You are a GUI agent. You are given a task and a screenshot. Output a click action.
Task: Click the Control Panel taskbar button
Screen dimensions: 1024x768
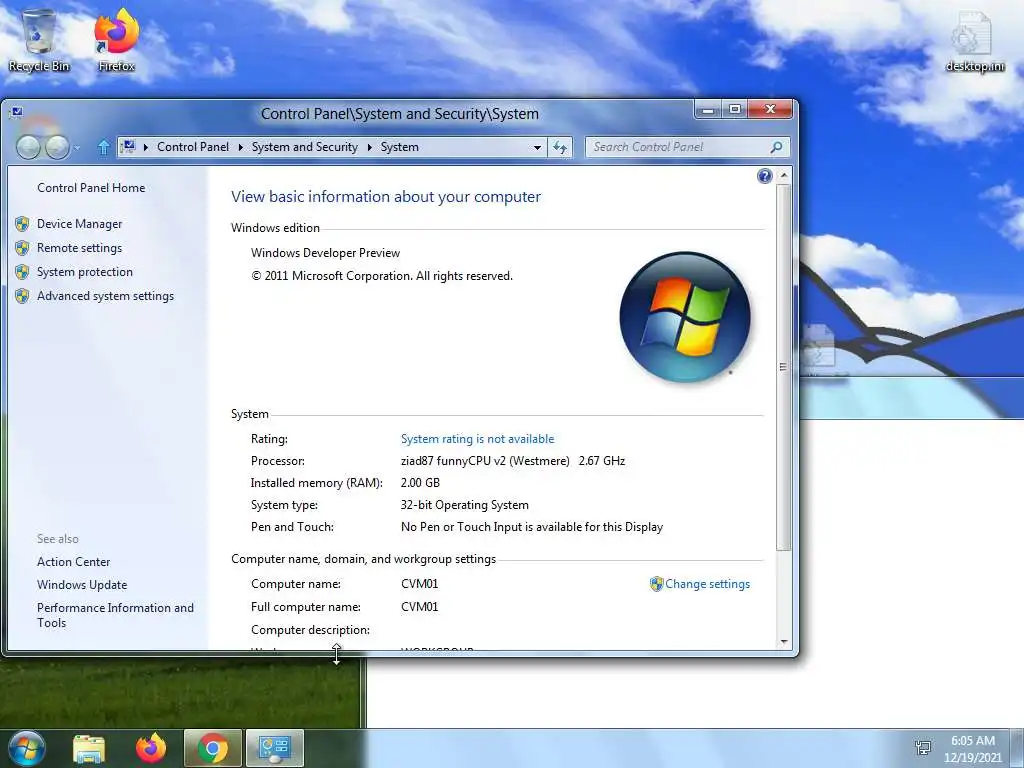(x=274, y=748)
